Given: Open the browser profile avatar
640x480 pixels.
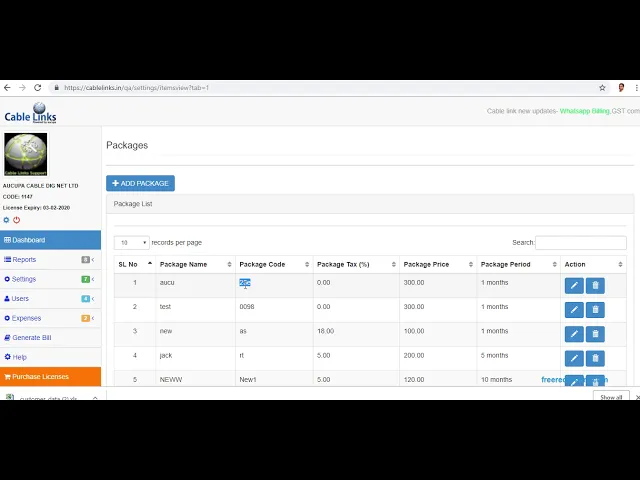Looking at the screenshot, I should 621,88.
